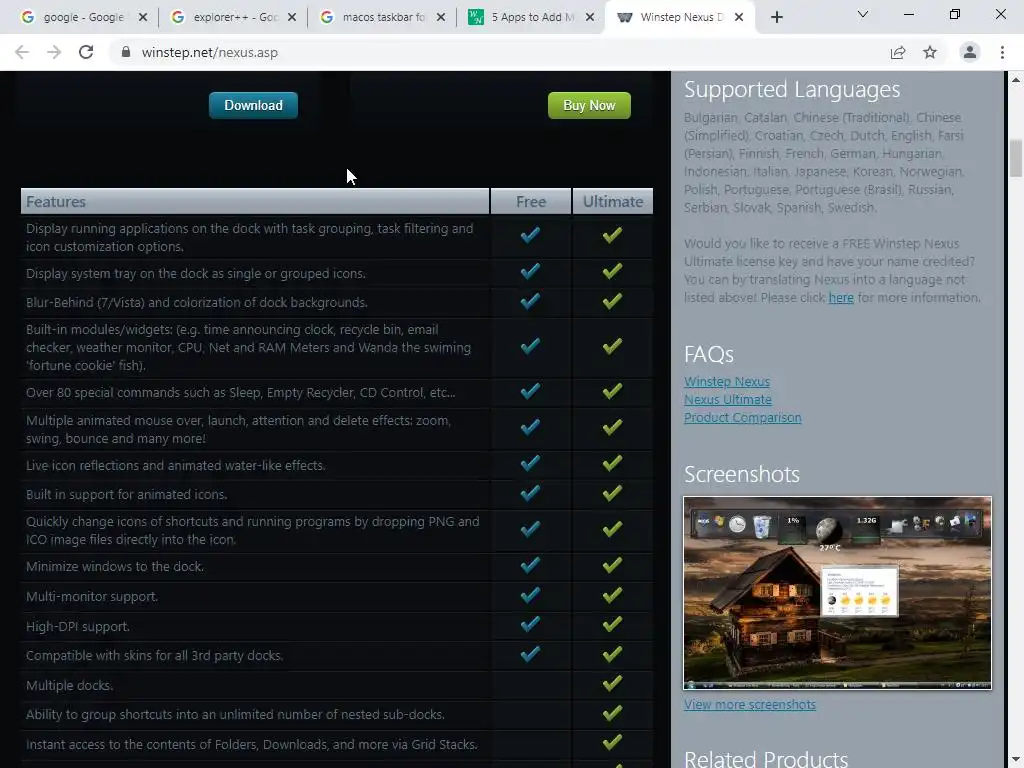Click the Free column header
The width and height of the screenshot is (1024, 768).
pos(531,202)
